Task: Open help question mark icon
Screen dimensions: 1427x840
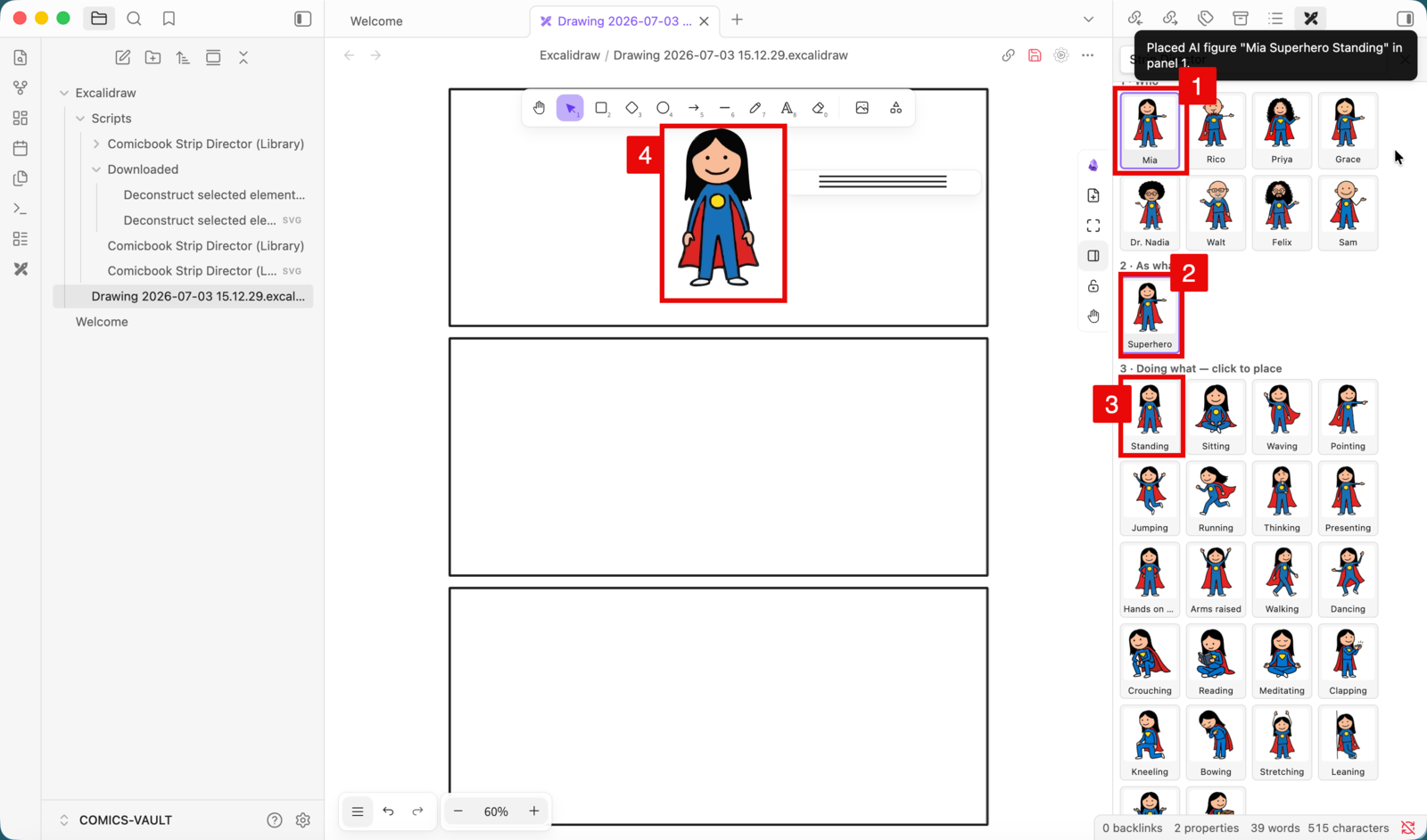Action: pos(275,820)
